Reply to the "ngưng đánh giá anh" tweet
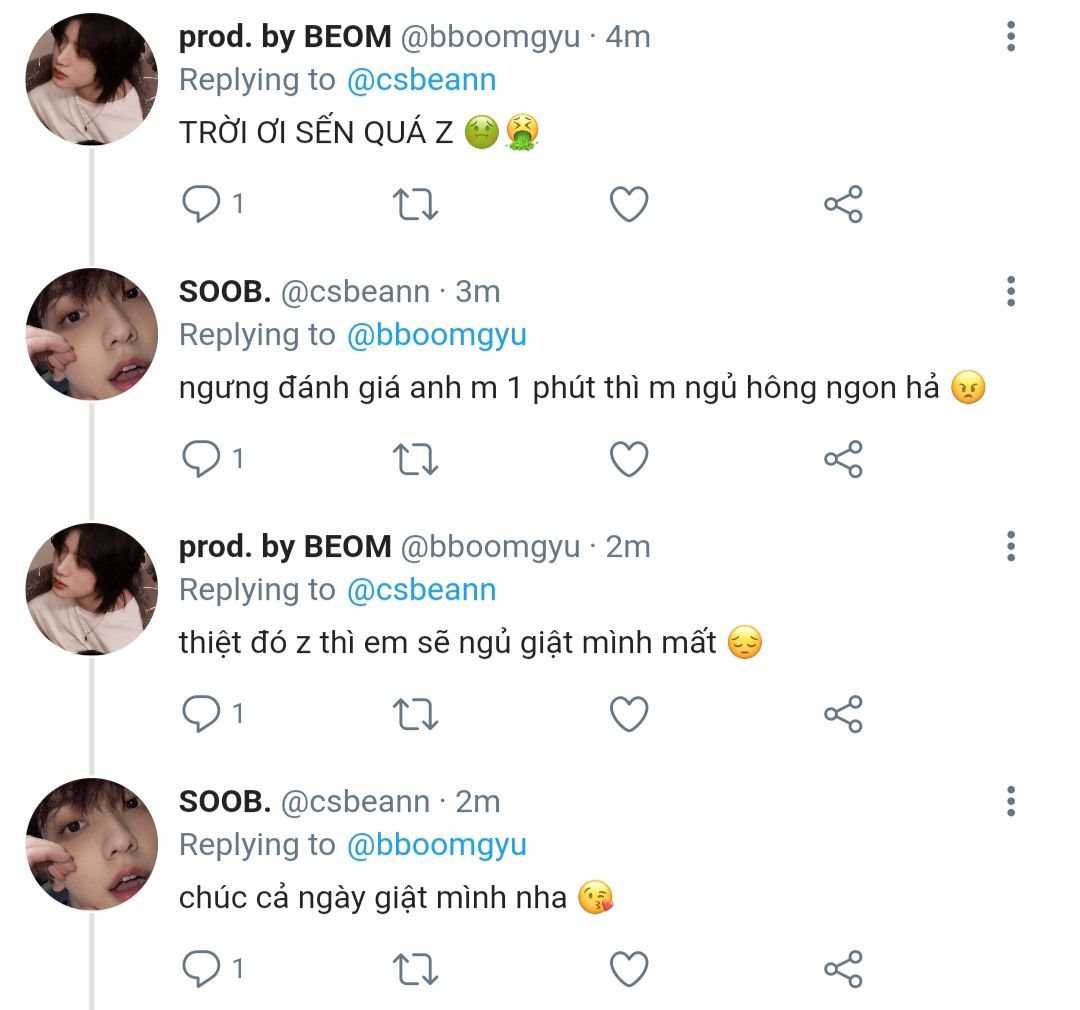 pyautogui.click(x=201, y=459)
